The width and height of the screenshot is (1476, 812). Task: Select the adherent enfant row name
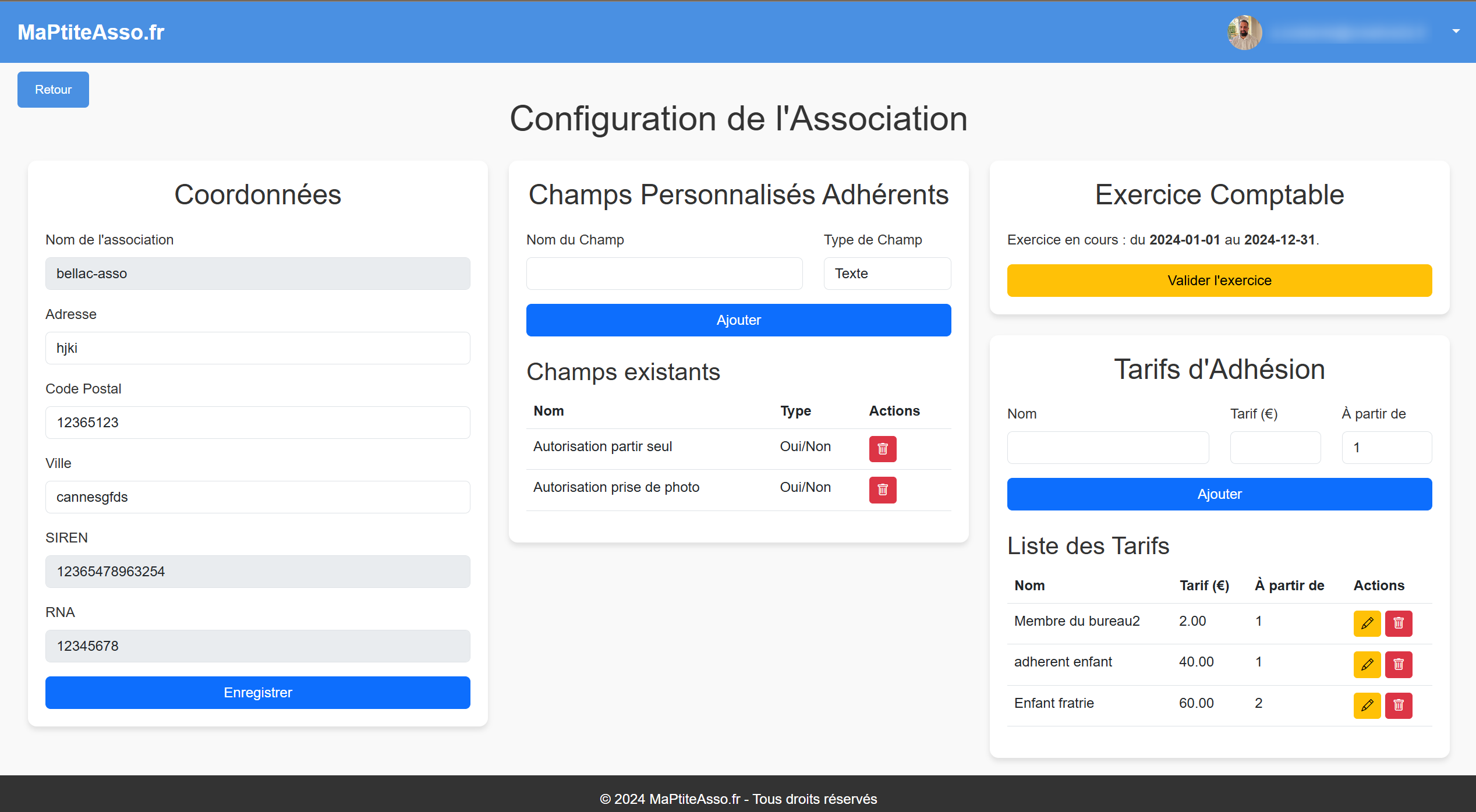pyautogui.click(x=1063, y=662)
